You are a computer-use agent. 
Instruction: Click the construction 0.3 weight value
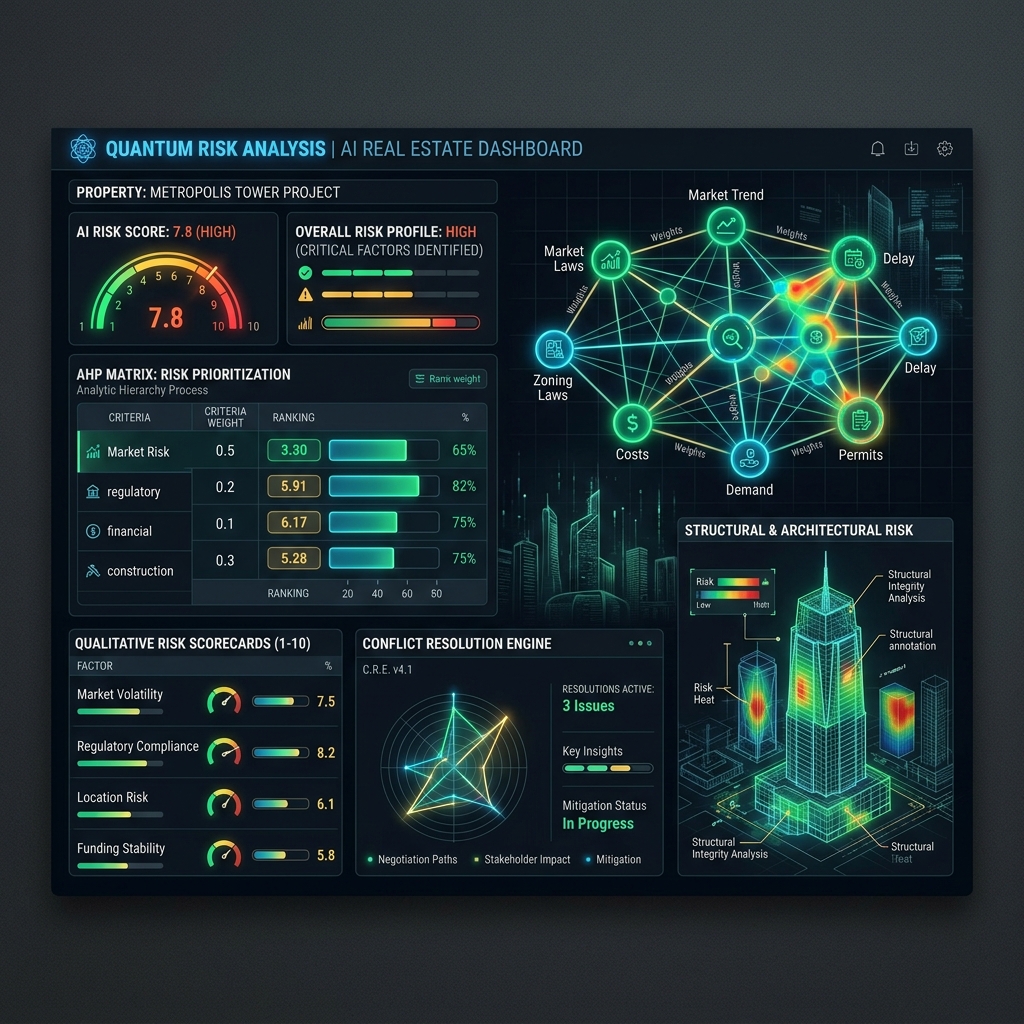click(x=225, y=560)
